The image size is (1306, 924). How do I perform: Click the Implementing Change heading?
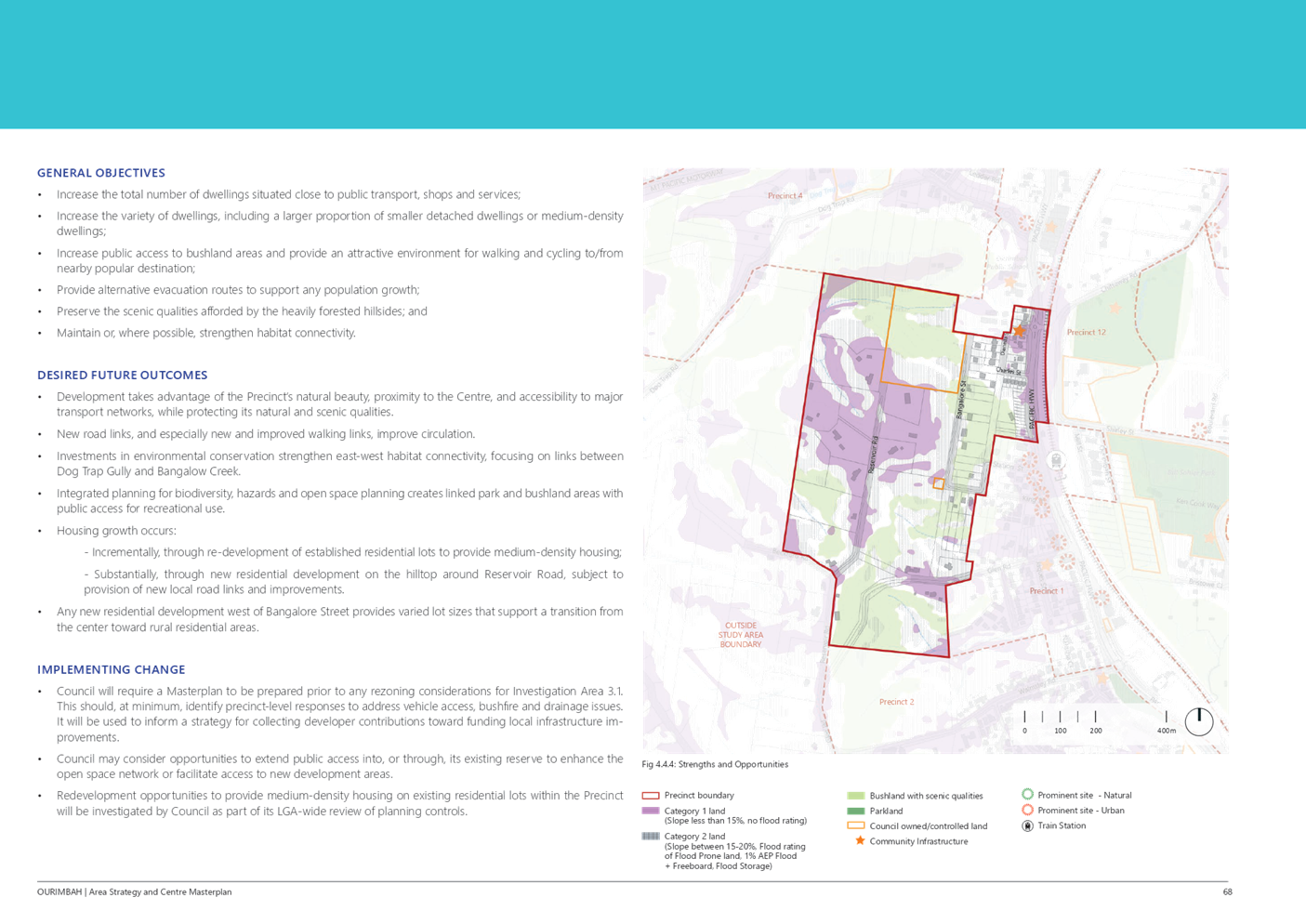(x=111, y=669)
